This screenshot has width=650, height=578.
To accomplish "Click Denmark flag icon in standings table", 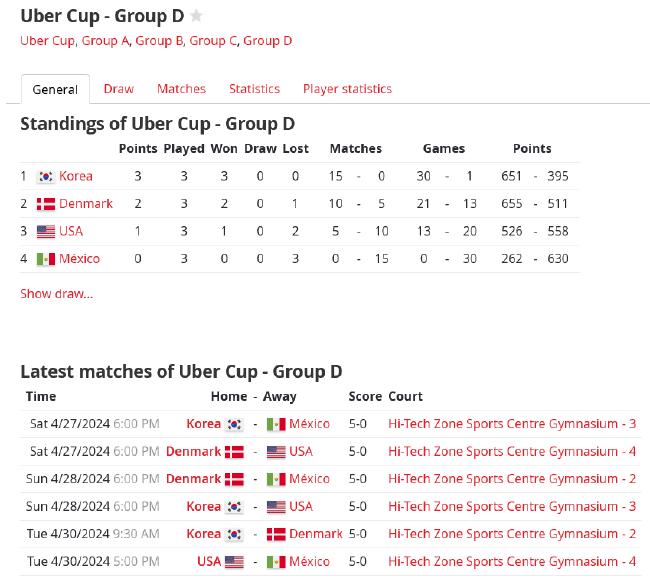I will pos(46,204).
